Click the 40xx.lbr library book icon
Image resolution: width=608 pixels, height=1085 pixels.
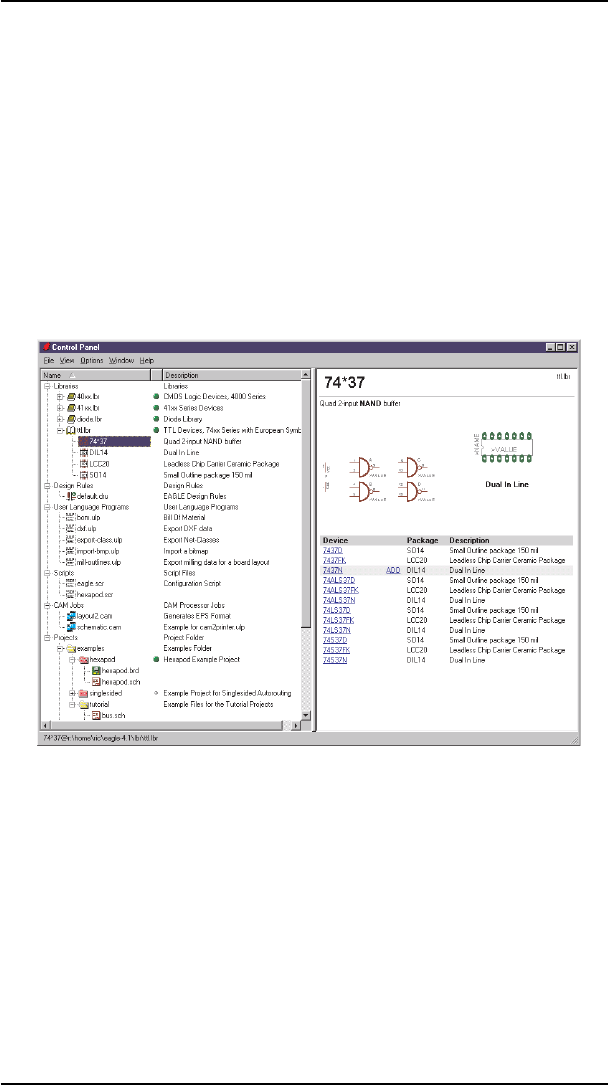point(71,396)
